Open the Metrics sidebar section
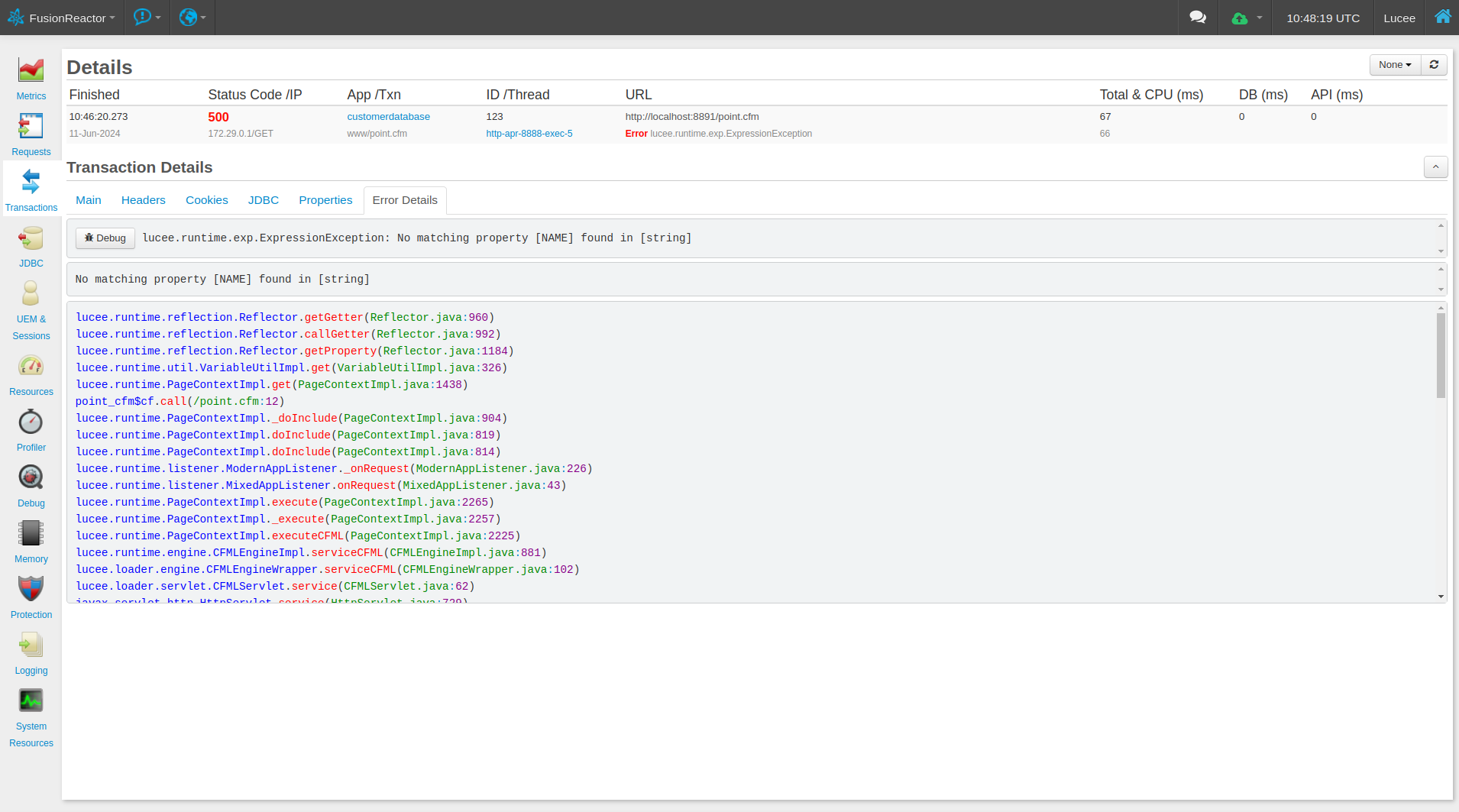Viewport: 1459px width, 812px height. tap(31, 79)
